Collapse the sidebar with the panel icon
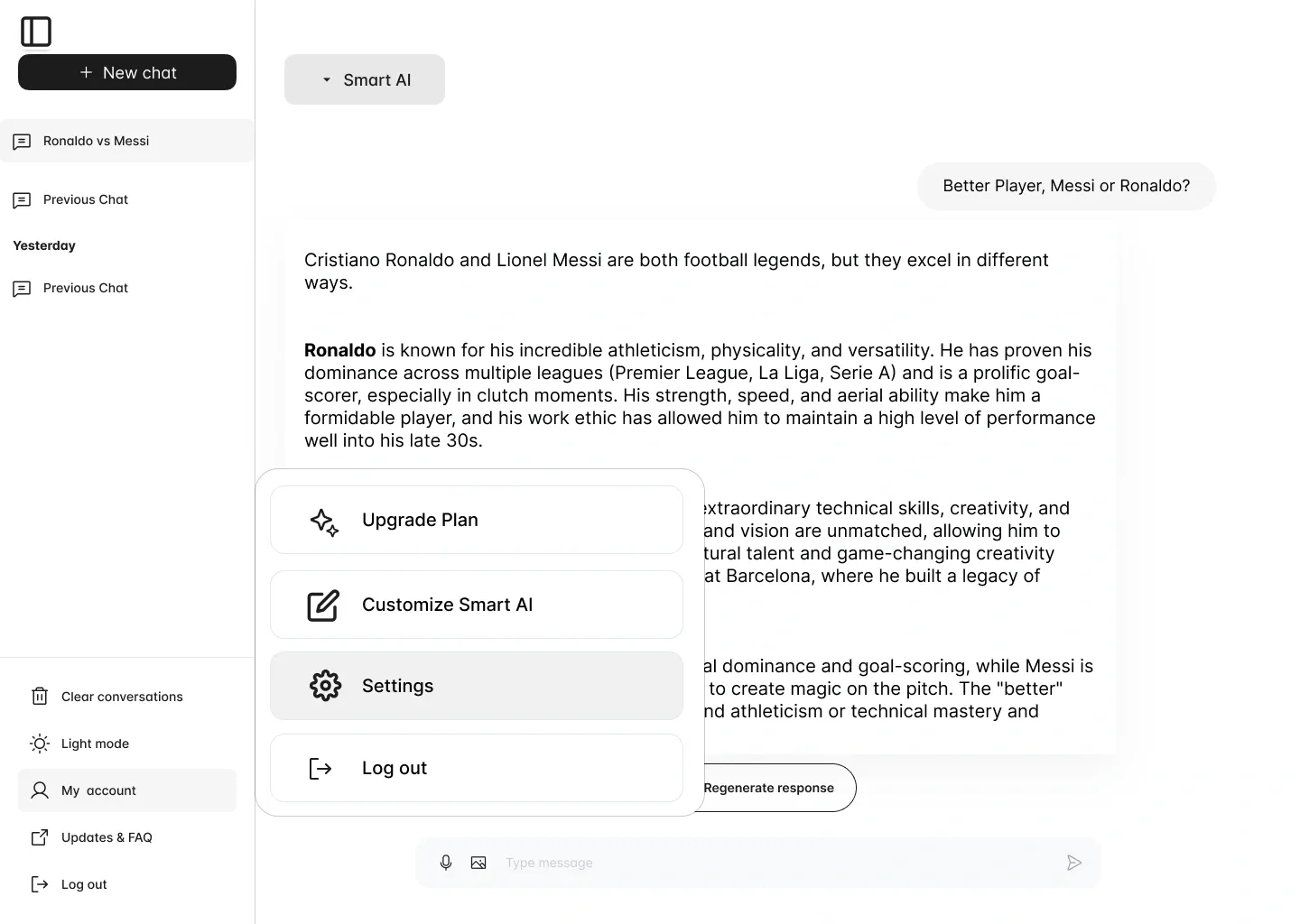This screenshot has width=1300, height=924. coord(36,32)
